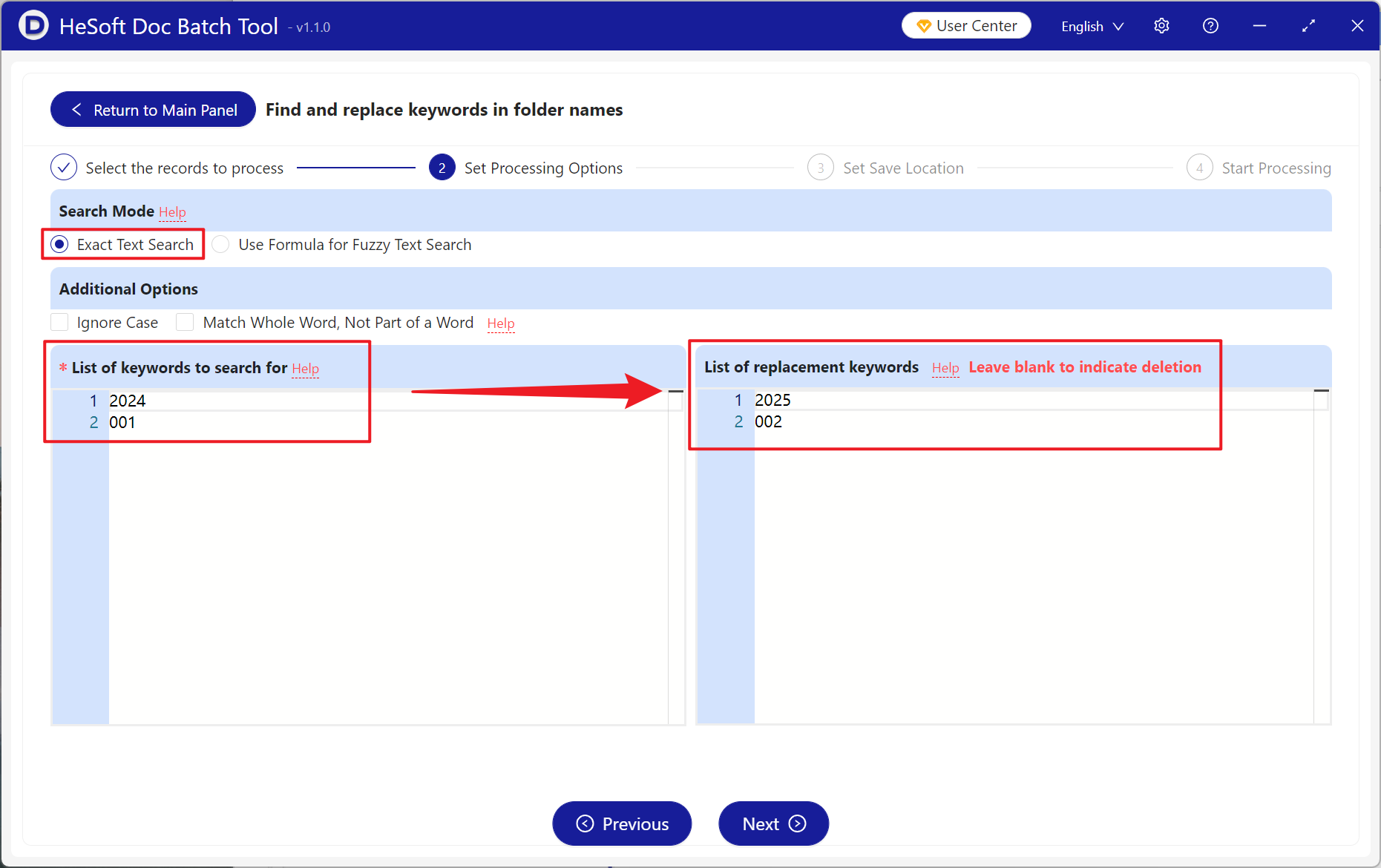
Task: Minimize the HeSoft window
Action: click(x=1259, y=26)
